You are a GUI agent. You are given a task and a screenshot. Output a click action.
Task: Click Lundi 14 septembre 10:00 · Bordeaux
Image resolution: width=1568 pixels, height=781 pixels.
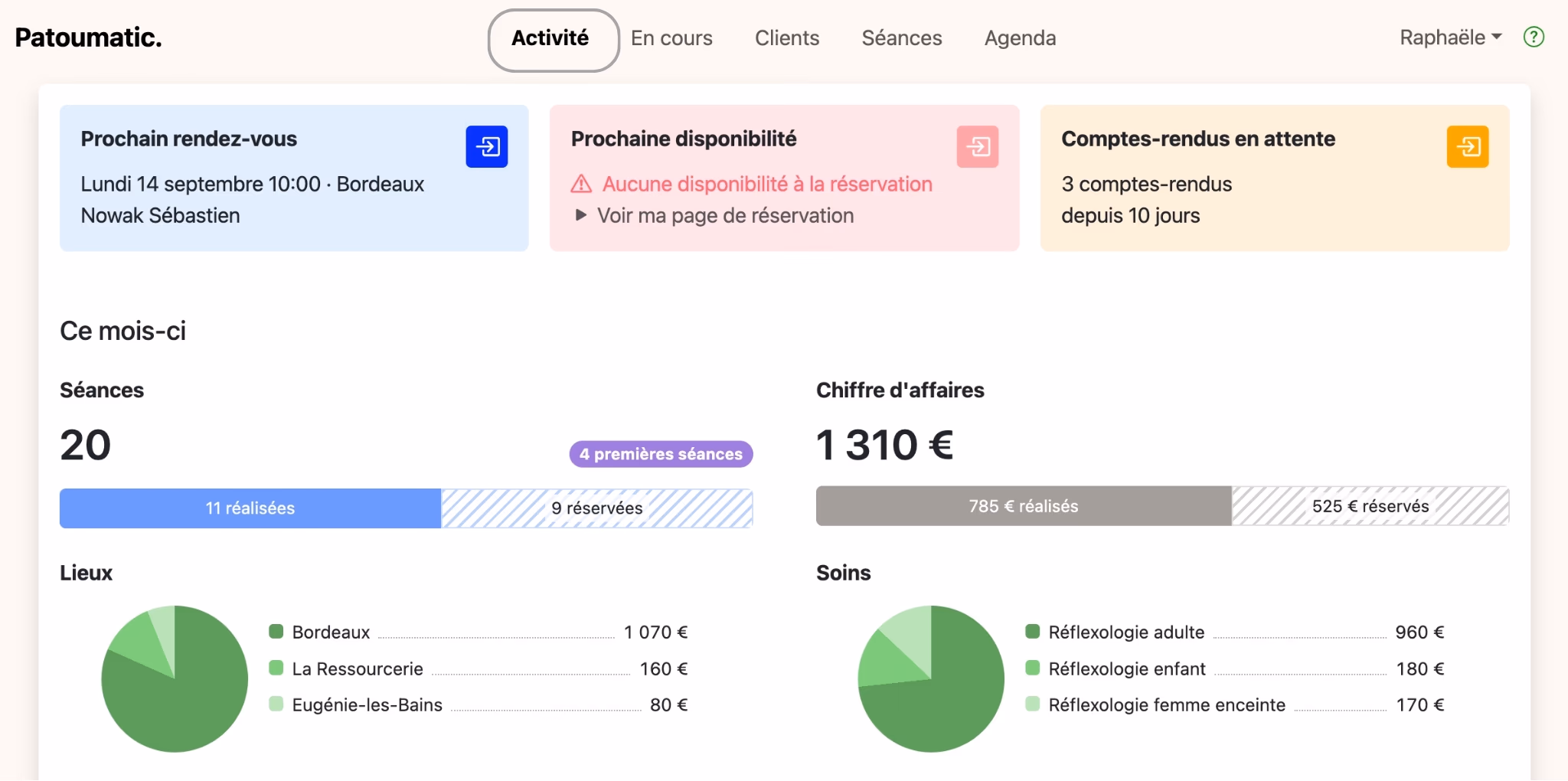pyautogui.click(x=253, y=184)
